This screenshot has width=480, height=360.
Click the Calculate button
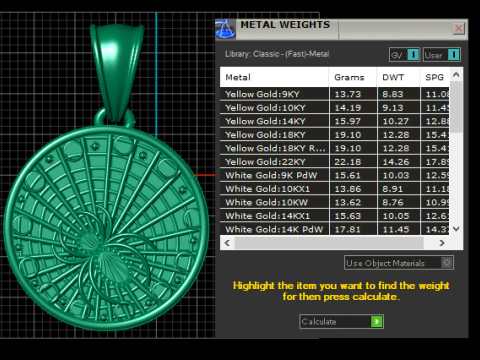341,322
